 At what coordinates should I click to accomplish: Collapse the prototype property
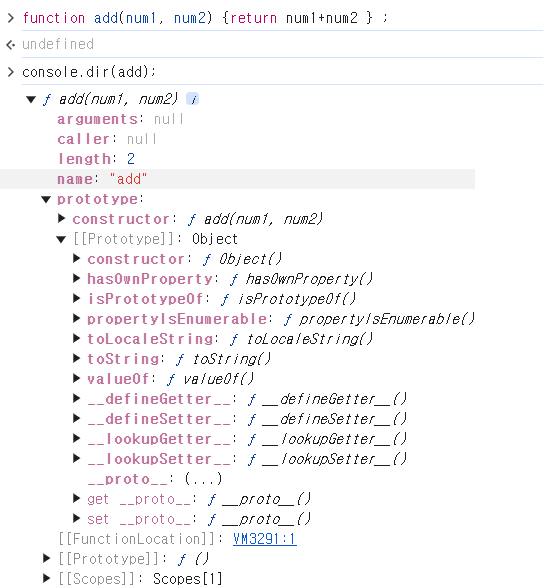(46, 200)
